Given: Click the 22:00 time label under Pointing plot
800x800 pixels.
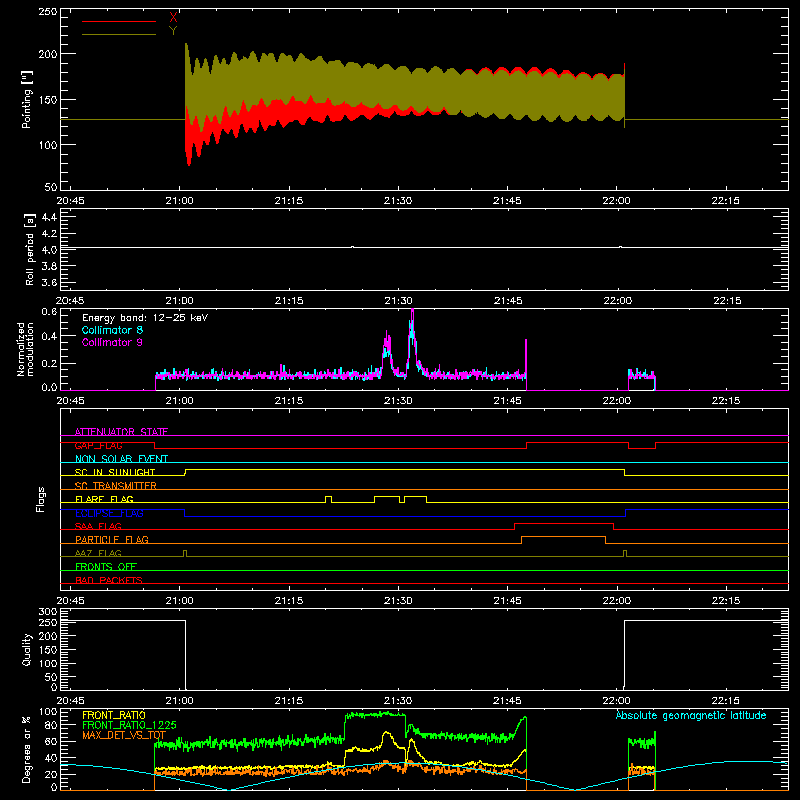Looking at the screenshot, I should point(616,201).
